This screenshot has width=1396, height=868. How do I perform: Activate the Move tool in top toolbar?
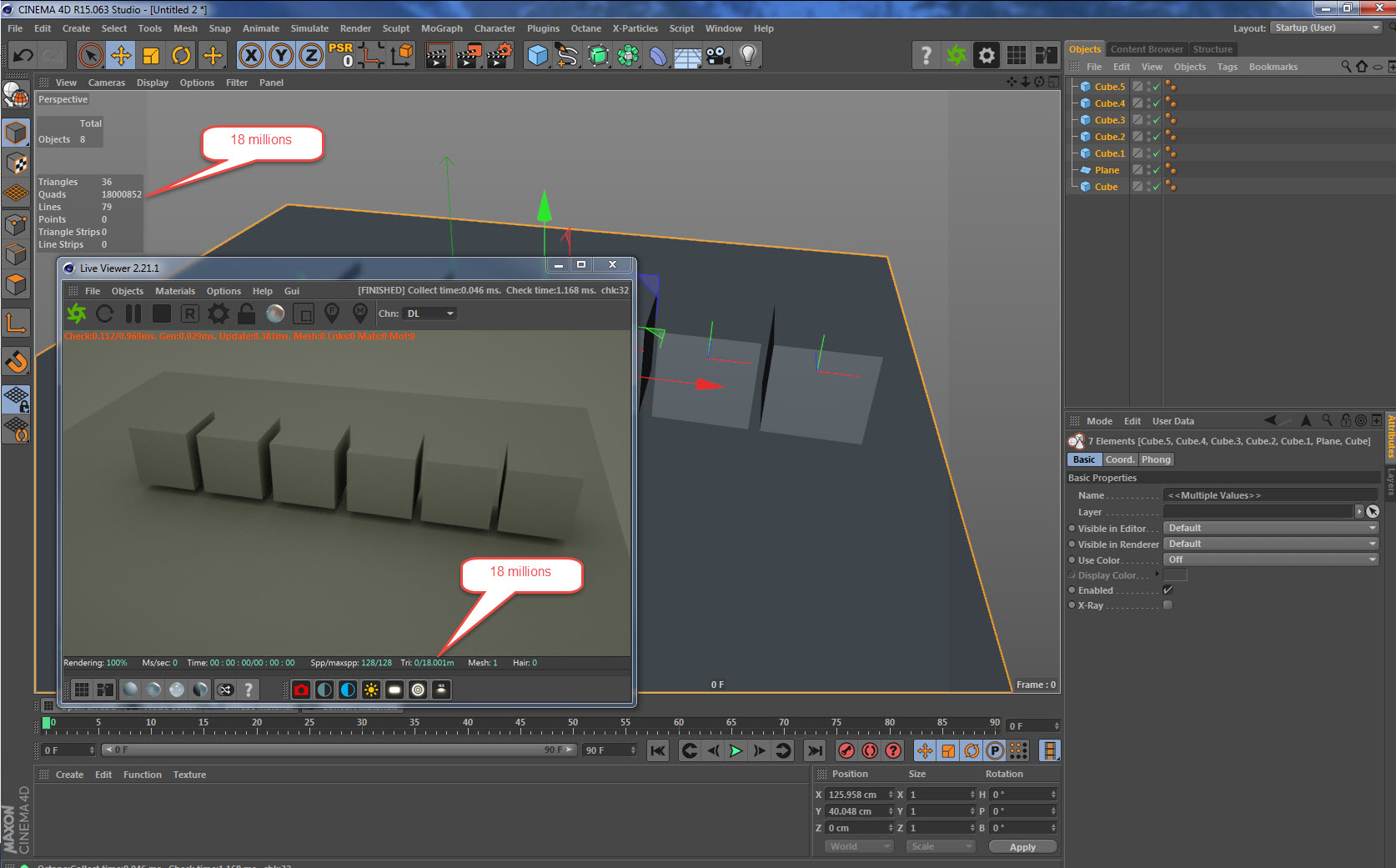(121, 56)
